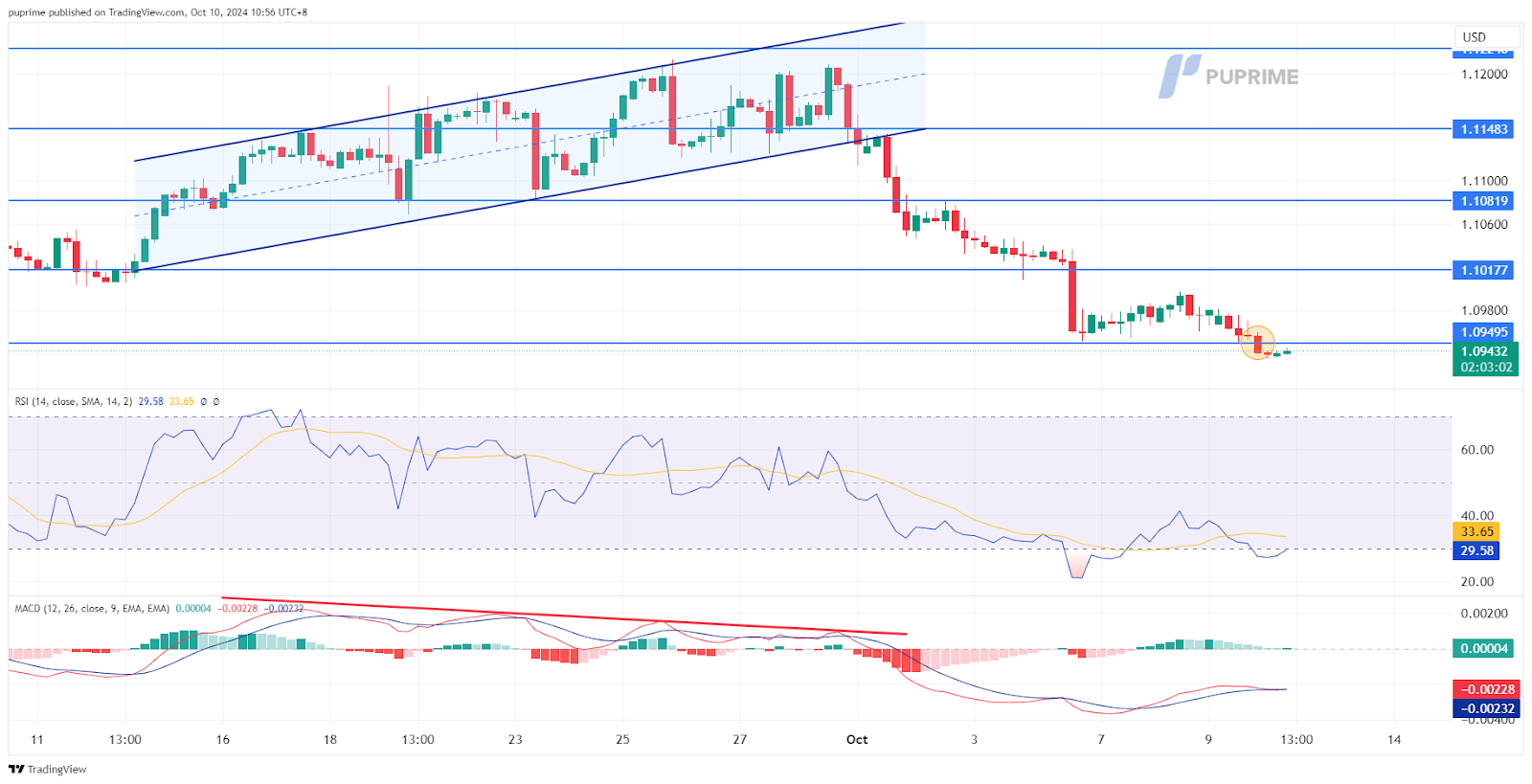This screenshot has height=784, width=1532.
Task: Click the 11 date label on time axis
Action: point(37,739)
